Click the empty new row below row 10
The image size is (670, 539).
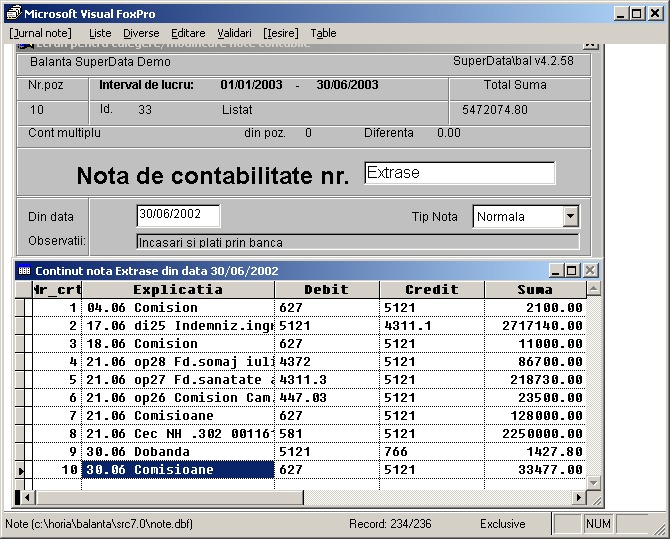309,484
